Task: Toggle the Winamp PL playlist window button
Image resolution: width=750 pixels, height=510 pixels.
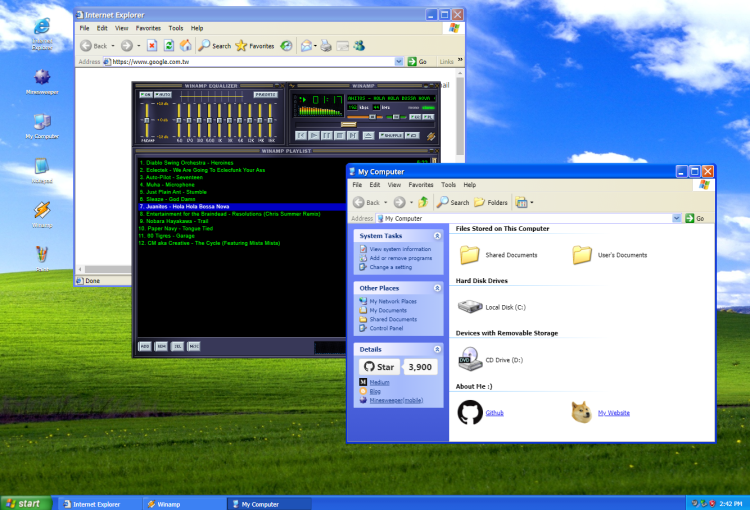Action: pyautogui.click(x=428, y=117)
